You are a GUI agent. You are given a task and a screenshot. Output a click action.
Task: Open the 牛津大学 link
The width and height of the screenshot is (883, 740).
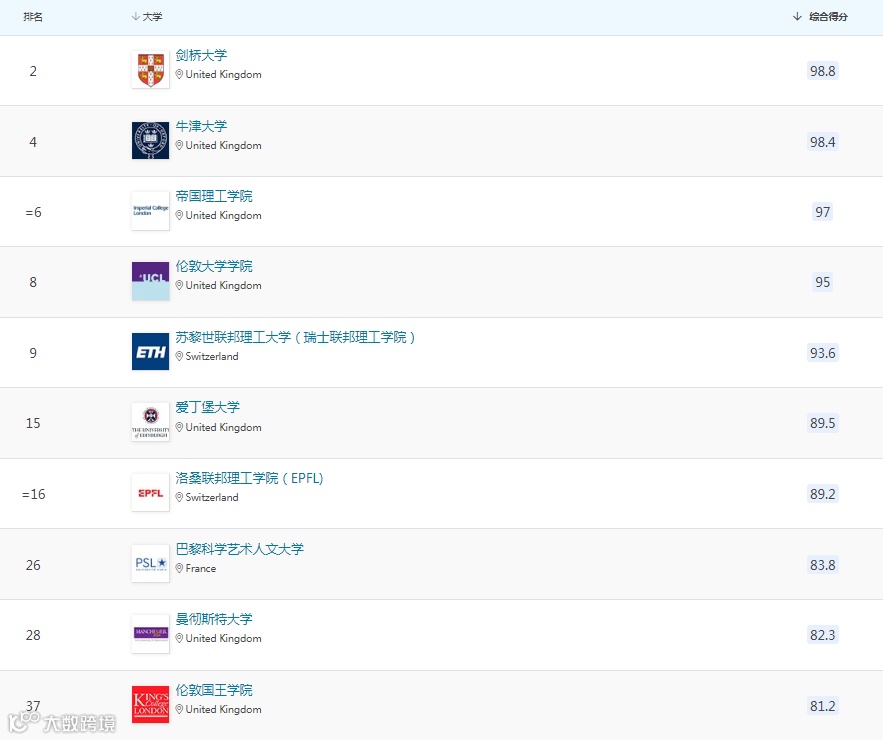pos(201,126)
